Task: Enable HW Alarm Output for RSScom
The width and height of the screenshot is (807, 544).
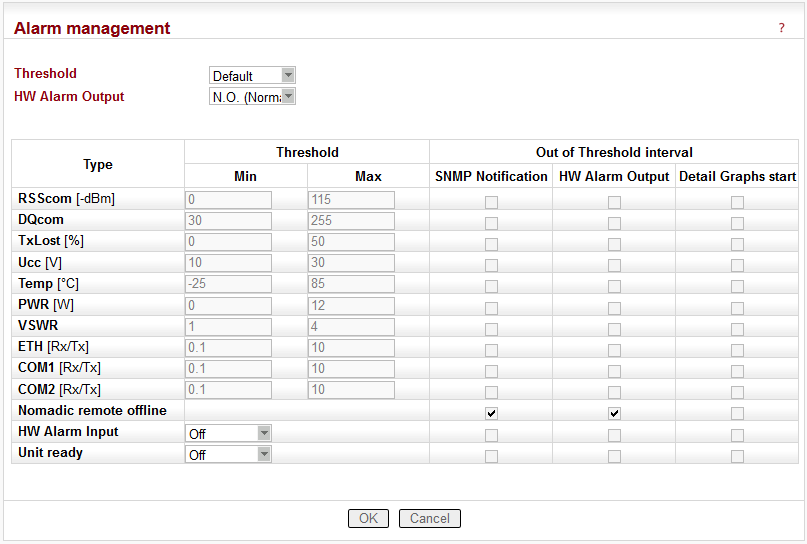Action: click(614, 202)
